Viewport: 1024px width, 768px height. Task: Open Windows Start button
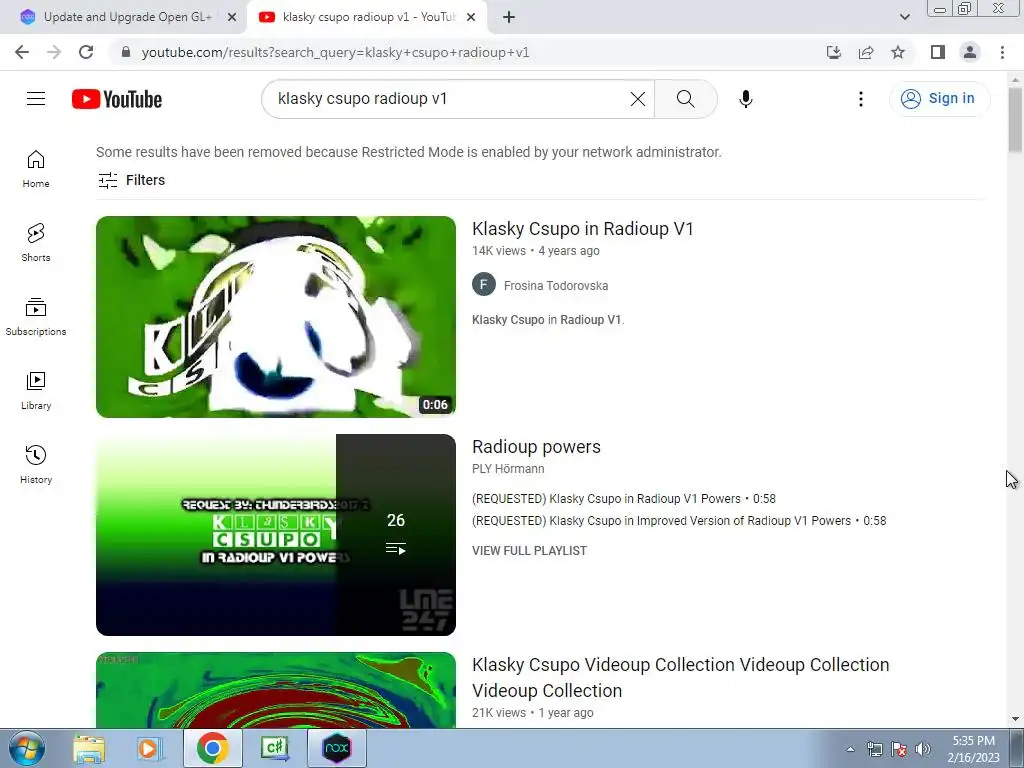[26, 748]
